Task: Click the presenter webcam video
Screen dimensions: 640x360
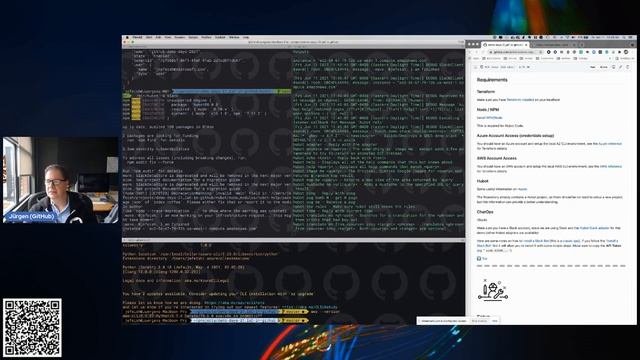Action: pos(60,180)
